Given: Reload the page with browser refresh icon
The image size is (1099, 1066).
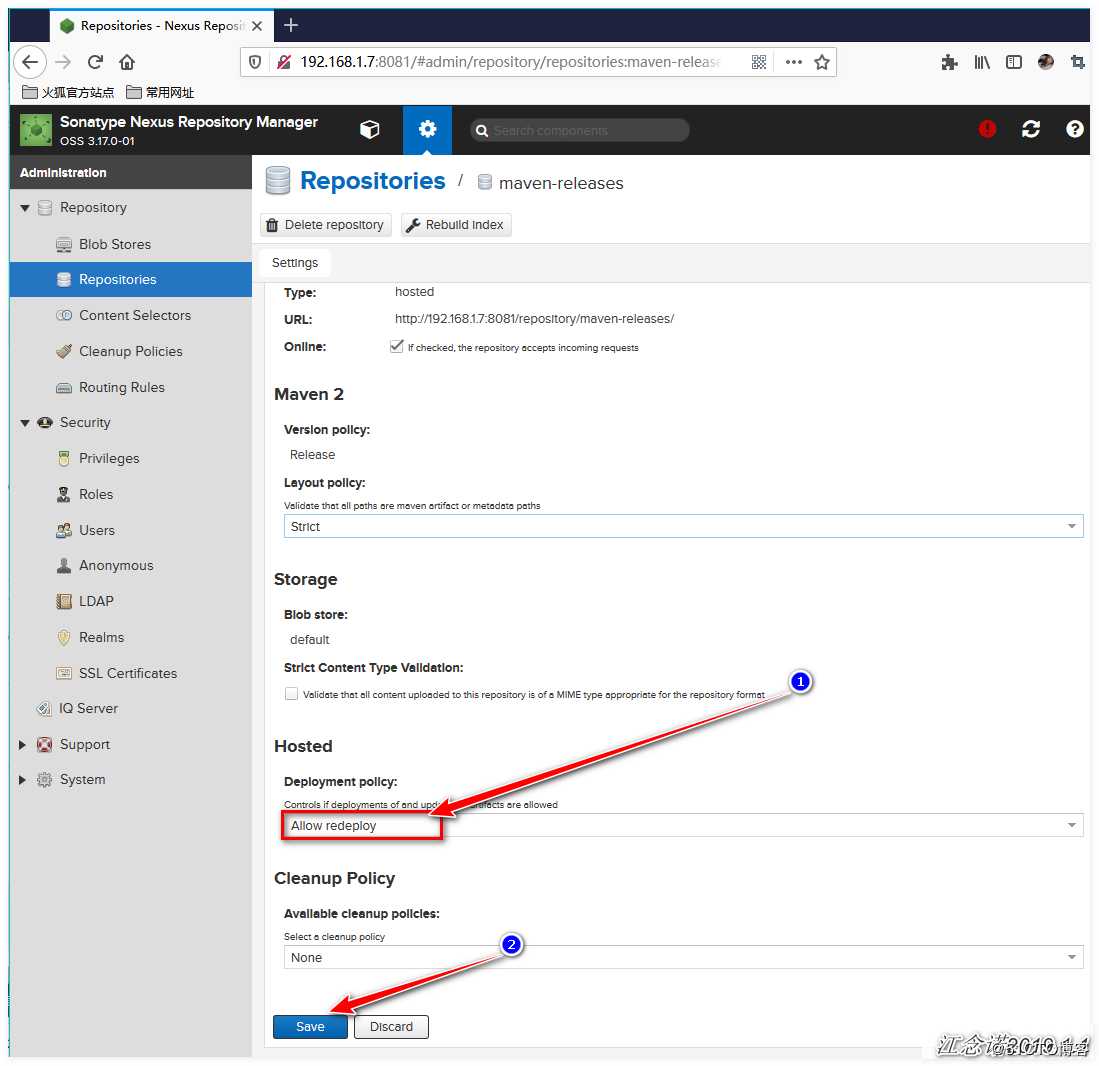Looking at the screenshot, I should click(95, 62).
